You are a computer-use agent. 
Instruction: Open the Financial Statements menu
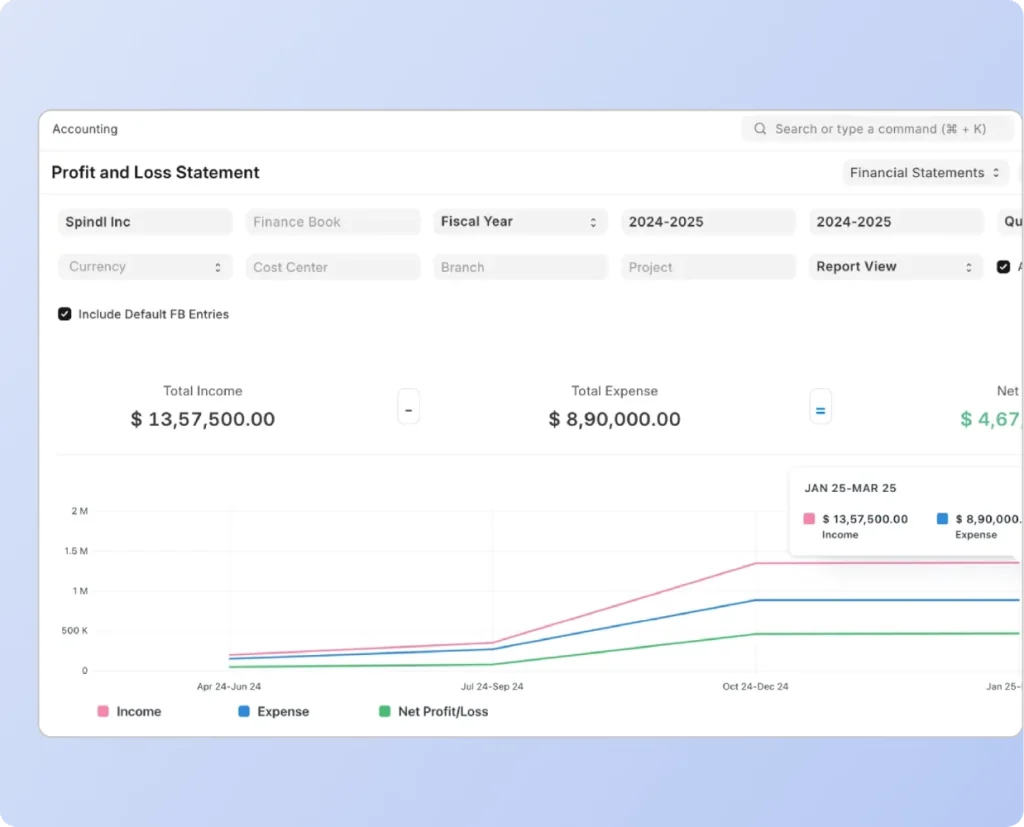925,172
